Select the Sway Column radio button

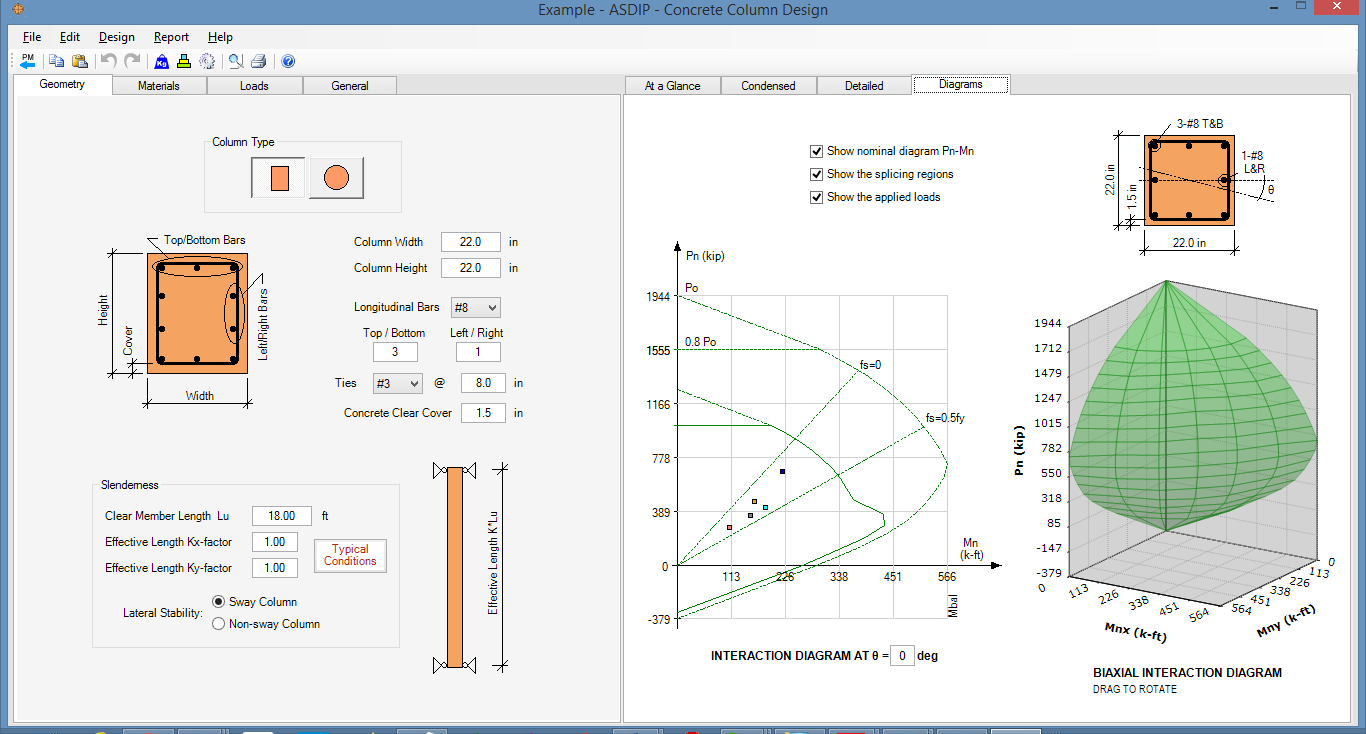(x=219, y=602)
